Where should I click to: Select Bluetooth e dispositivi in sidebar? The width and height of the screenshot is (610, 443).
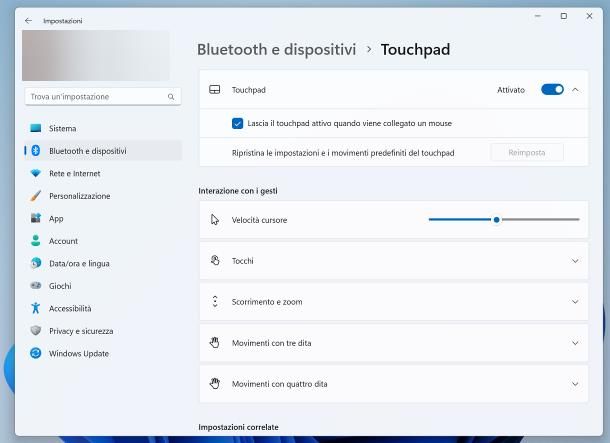coord(103,151)
